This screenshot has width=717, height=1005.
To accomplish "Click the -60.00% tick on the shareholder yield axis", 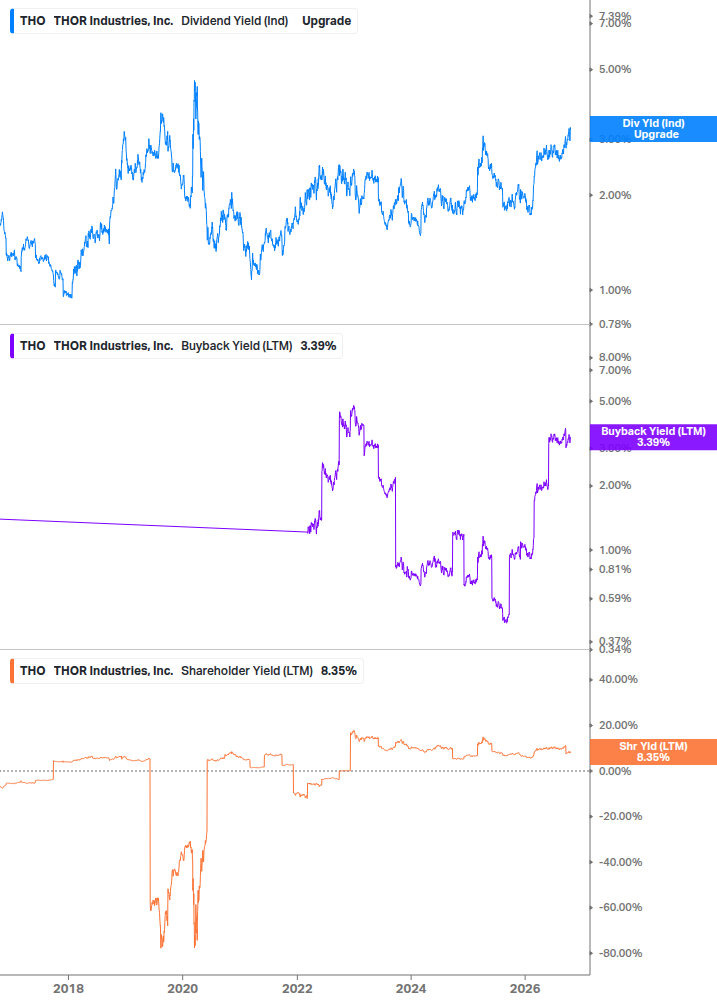I will click(x=620, y=908).
